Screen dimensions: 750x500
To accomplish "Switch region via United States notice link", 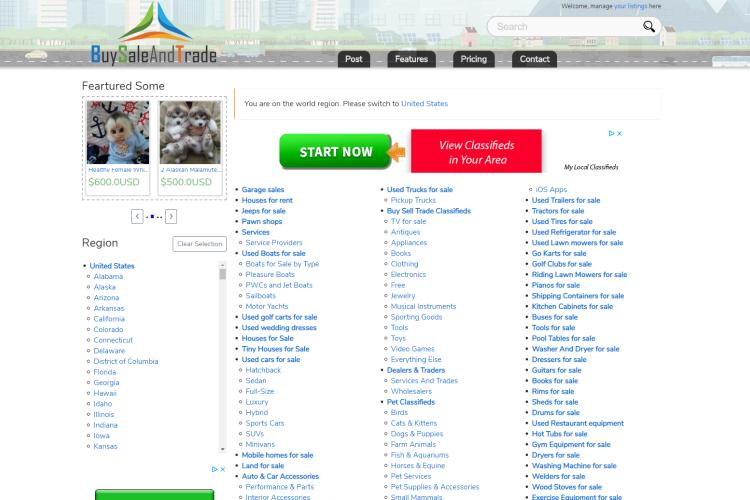I will [x=424, y=104].
